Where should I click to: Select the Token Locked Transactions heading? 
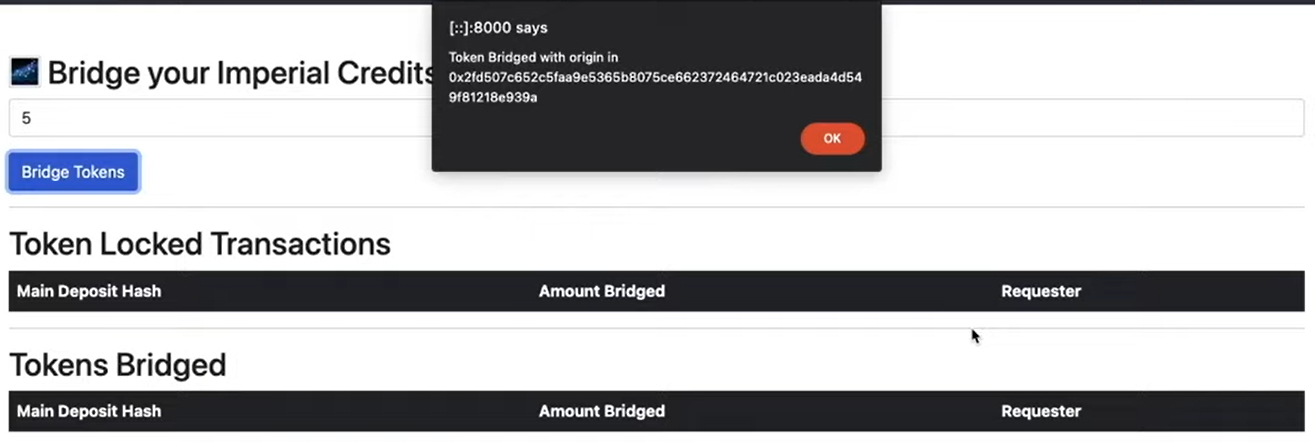[x=200, y=244]
